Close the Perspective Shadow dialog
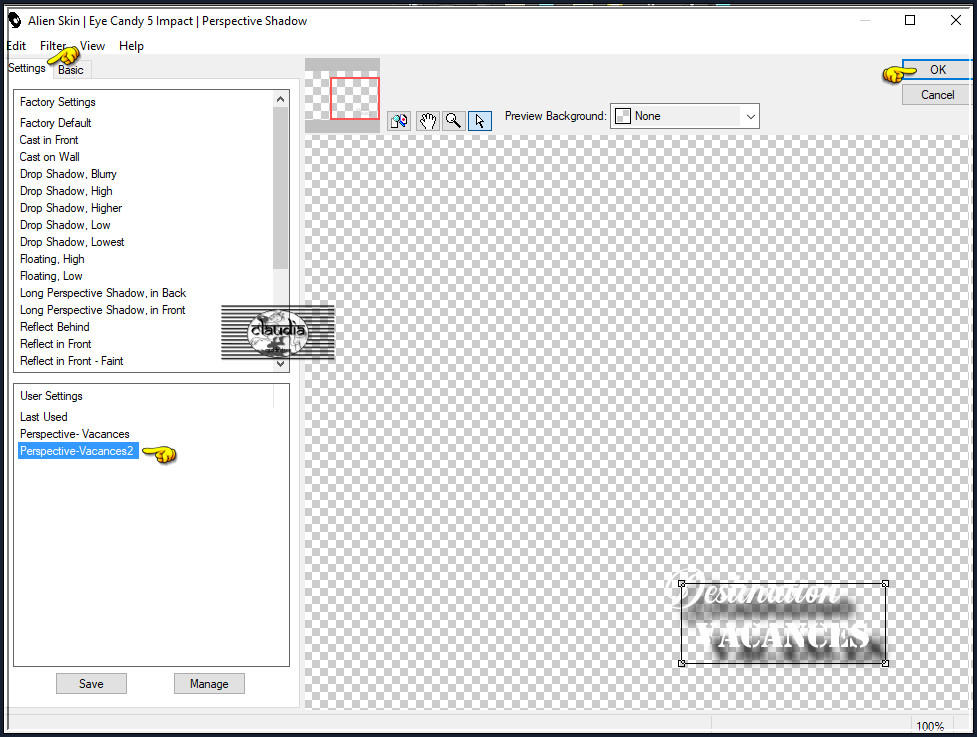 [955, 21]
